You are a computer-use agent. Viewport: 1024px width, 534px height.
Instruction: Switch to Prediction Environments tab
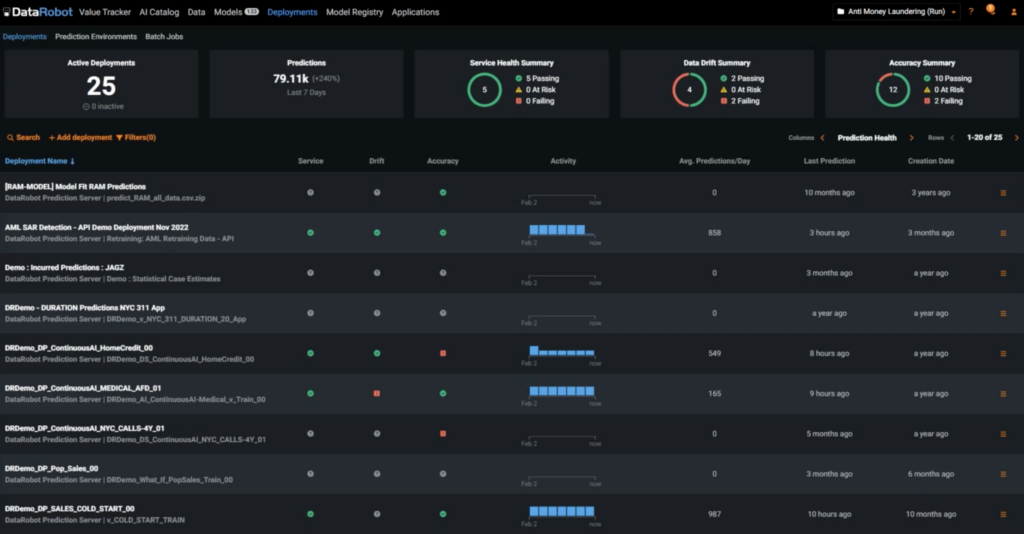tap(96, 37)
